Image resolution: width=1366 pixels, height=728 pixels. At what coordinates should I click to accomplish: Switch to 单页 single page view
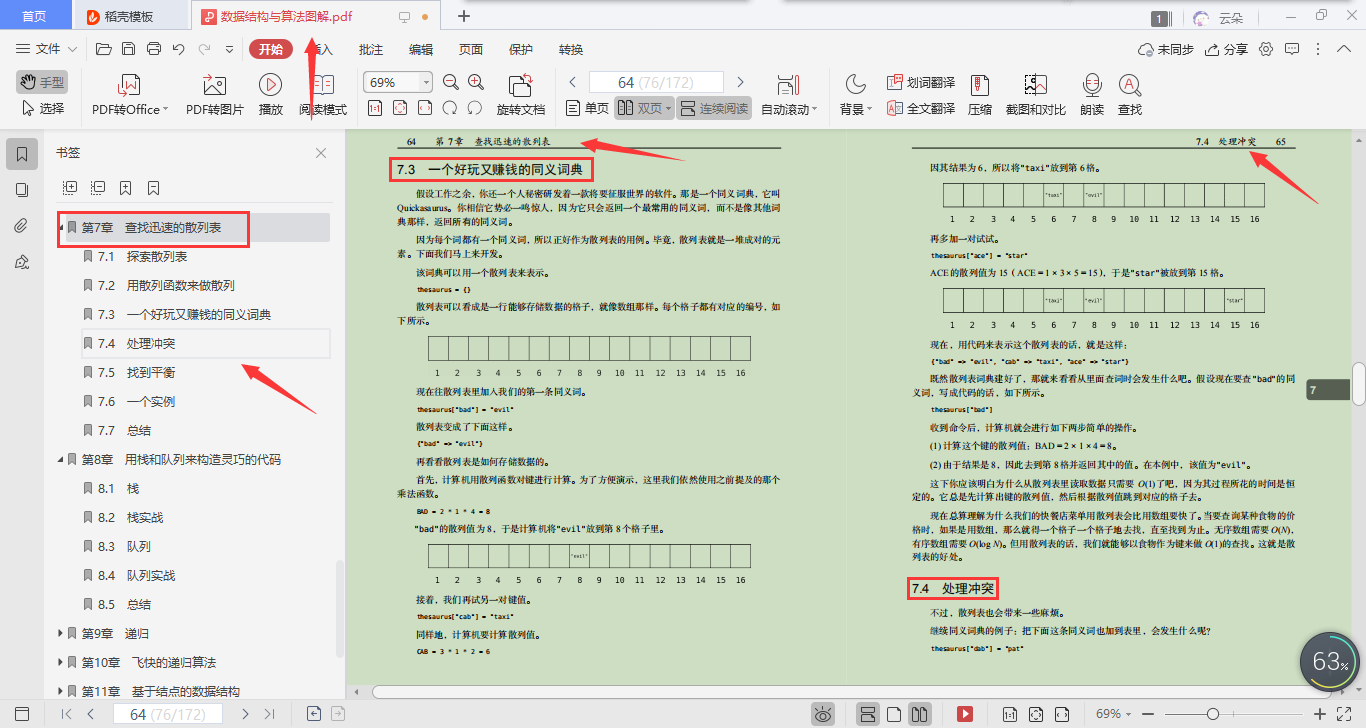point(587,108)
